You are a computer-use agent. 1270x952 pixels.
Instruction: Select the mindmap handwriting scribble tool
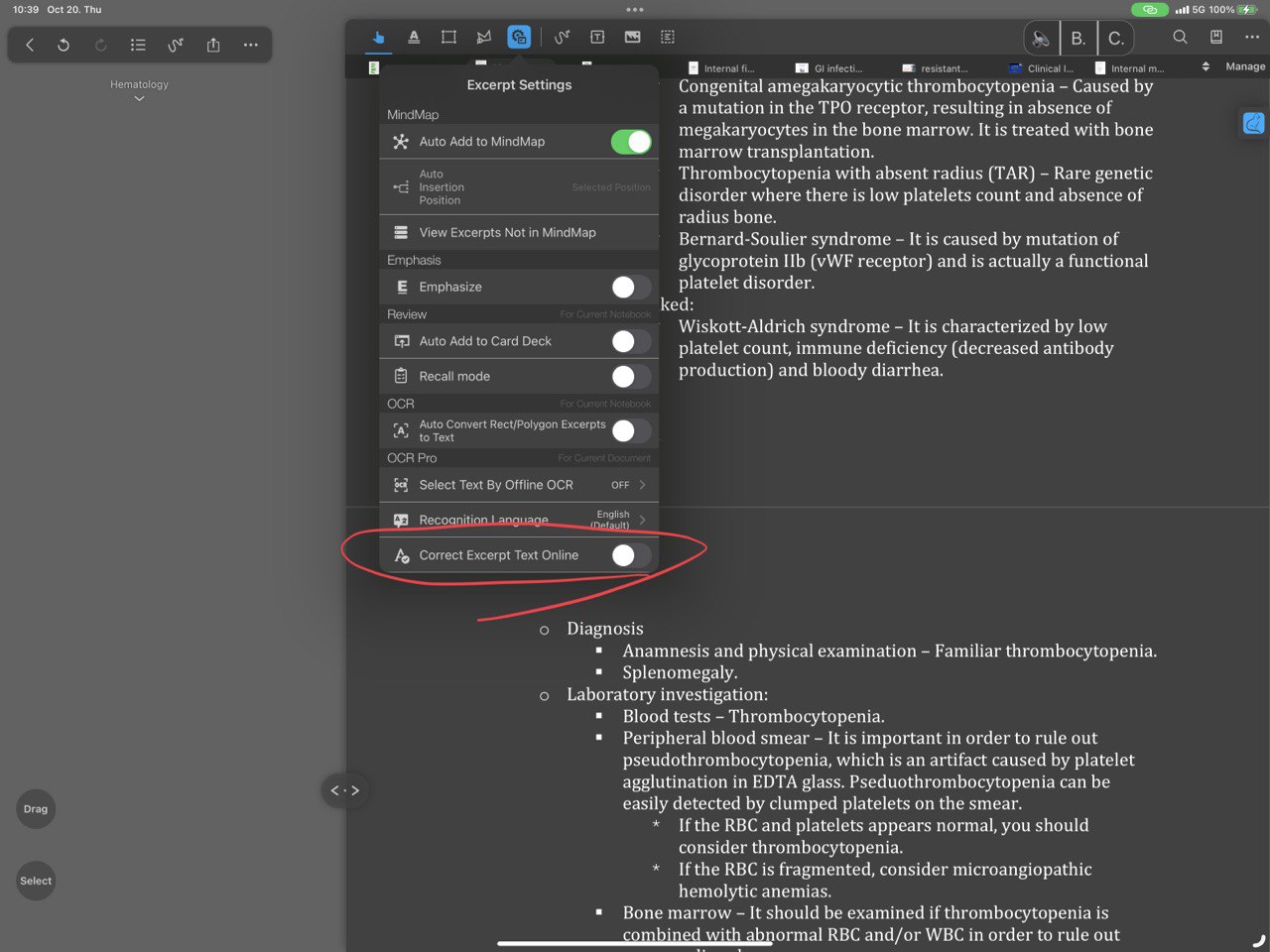pyautogui.click(x=176, y=45)
